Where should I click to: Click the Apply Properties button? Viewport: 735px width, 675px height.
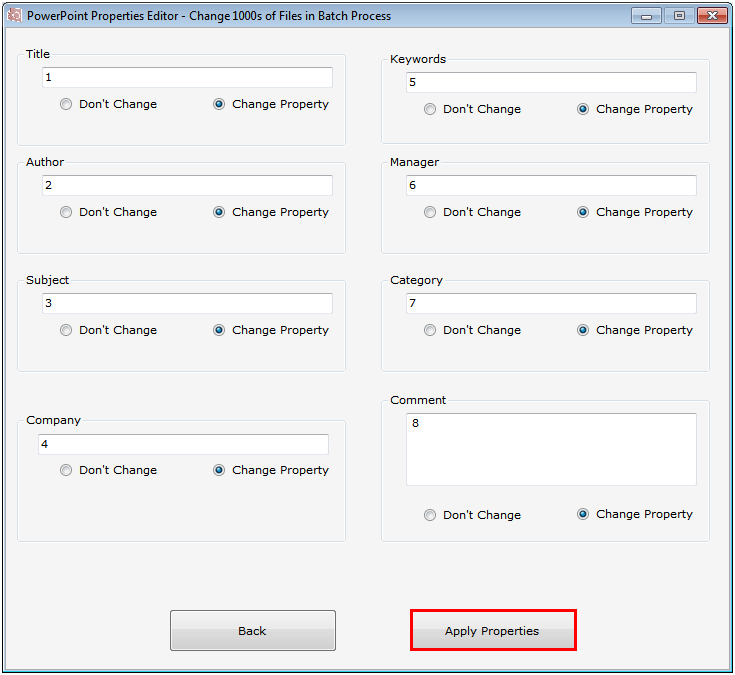tap(493, 630)
